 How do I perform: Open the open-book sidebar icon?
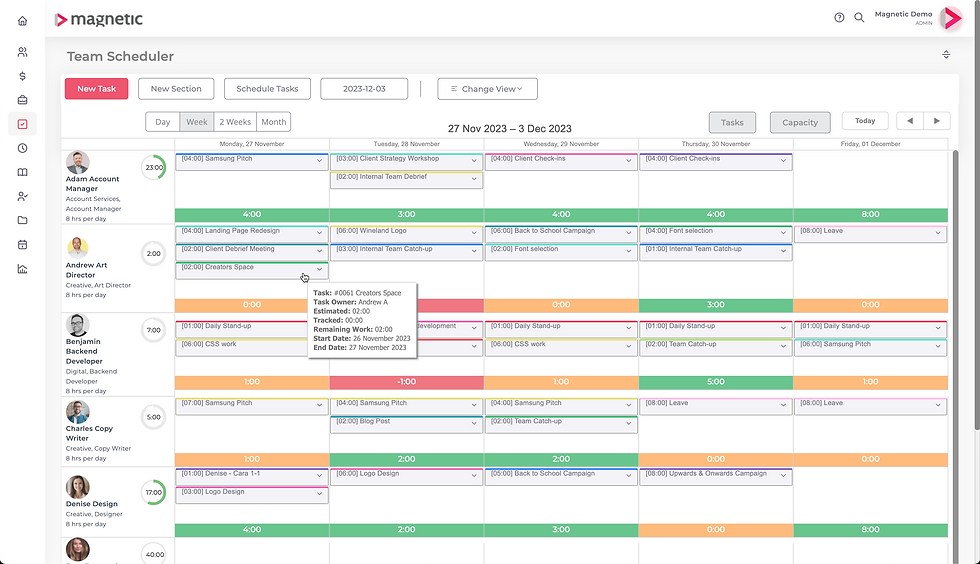coord(22,173)
